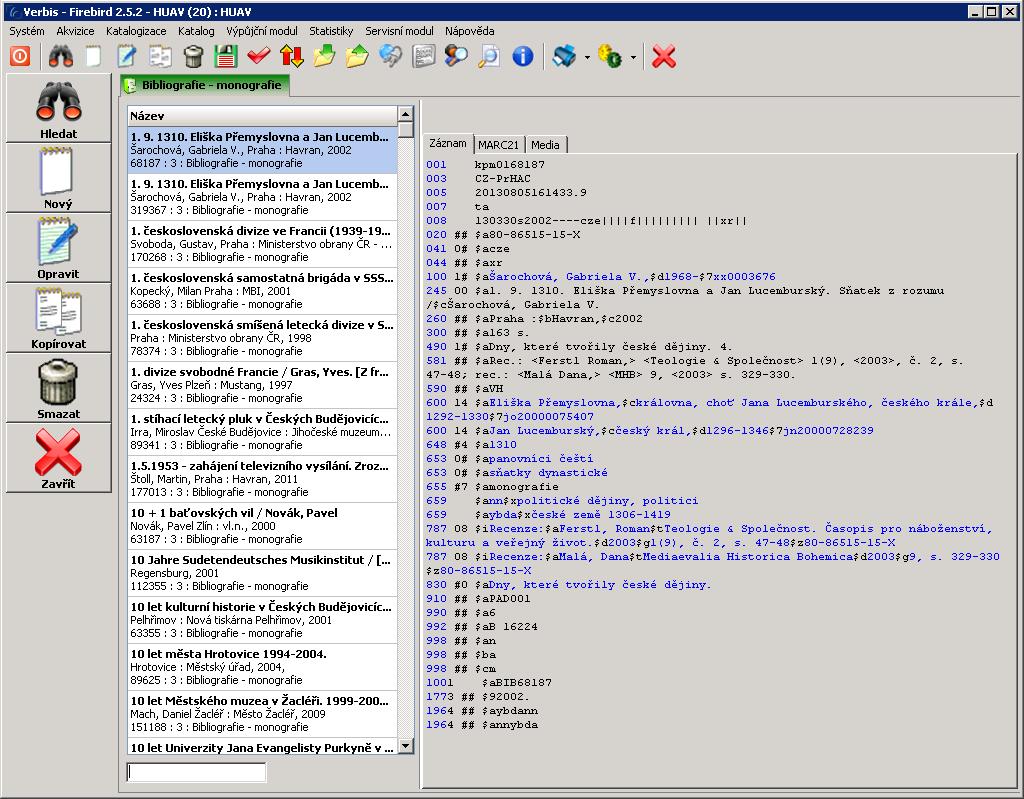Select record 10 let Městského muzea v Žacléři

(x=262, y=715)
